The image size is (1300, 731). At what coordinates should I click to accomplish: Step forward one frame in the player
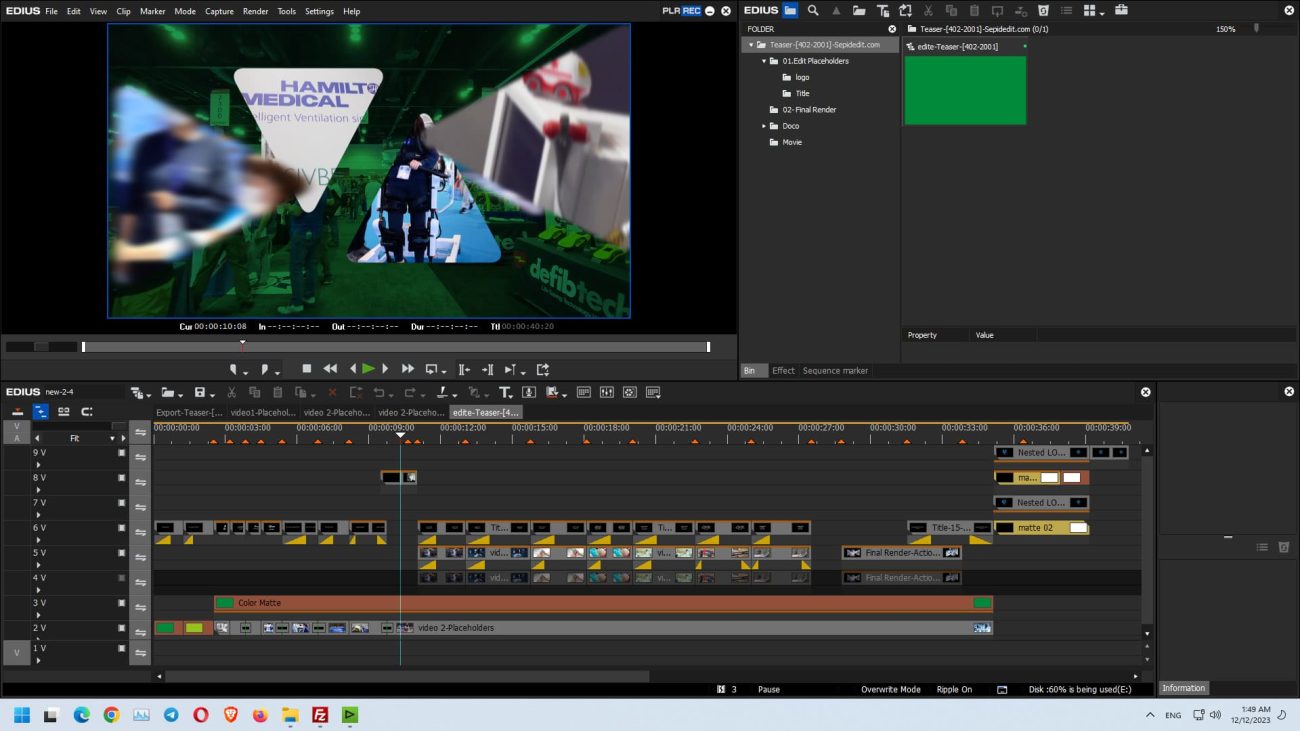385,369
